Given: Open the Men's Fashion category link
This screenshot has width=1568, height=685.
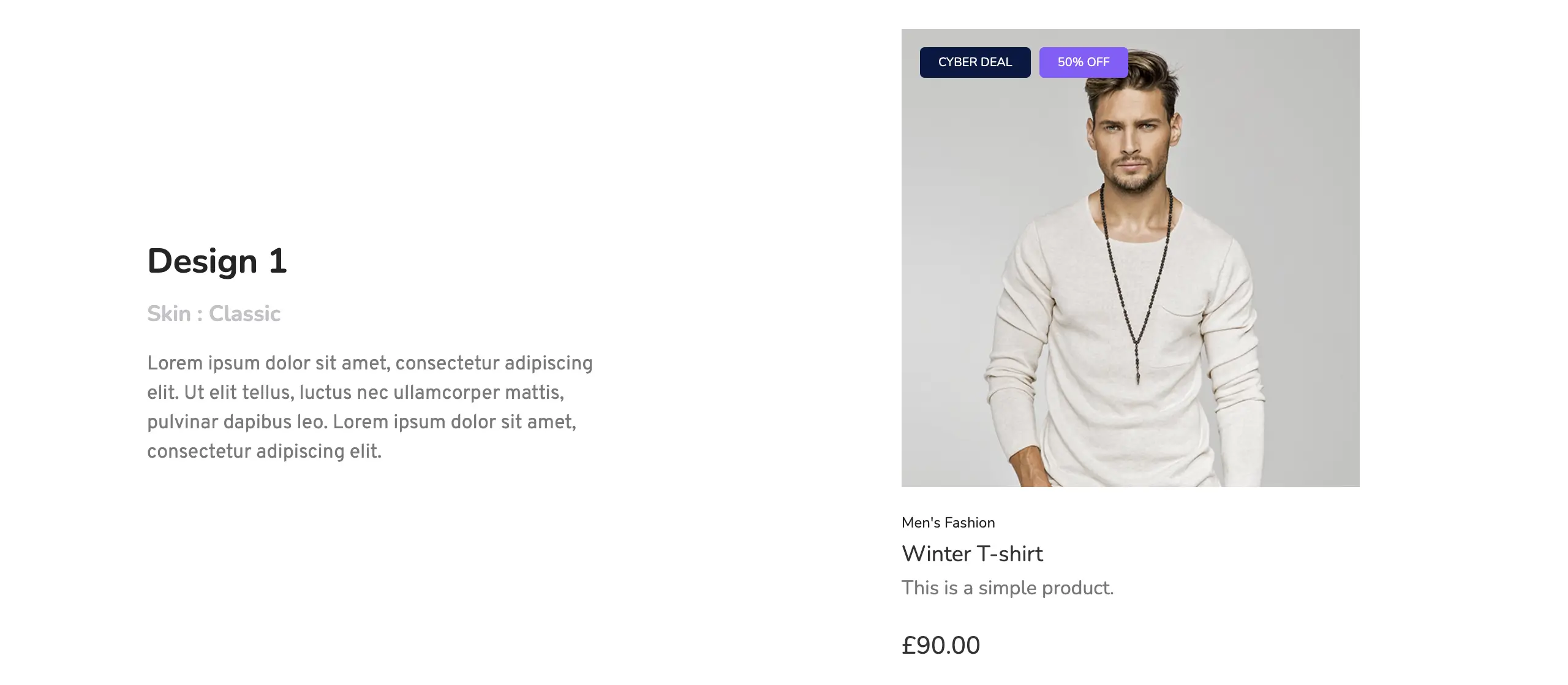Looking at the screenshot, I should coord(948,523).
